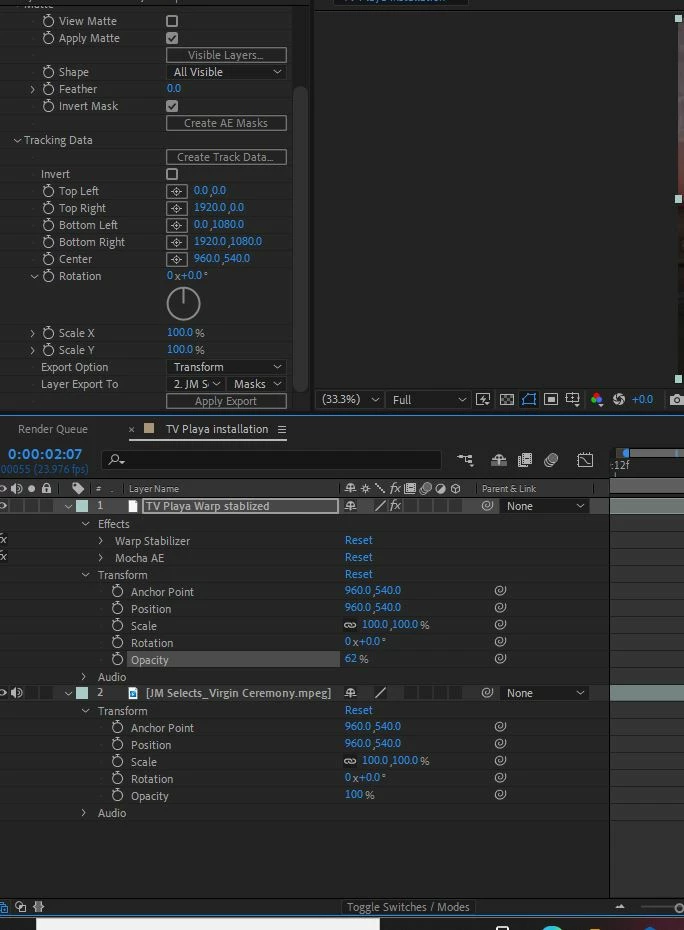Toggle Mocha AE effect fx switch
The image size is (684, 930).
pyautogui.click(x=3, y=556)
